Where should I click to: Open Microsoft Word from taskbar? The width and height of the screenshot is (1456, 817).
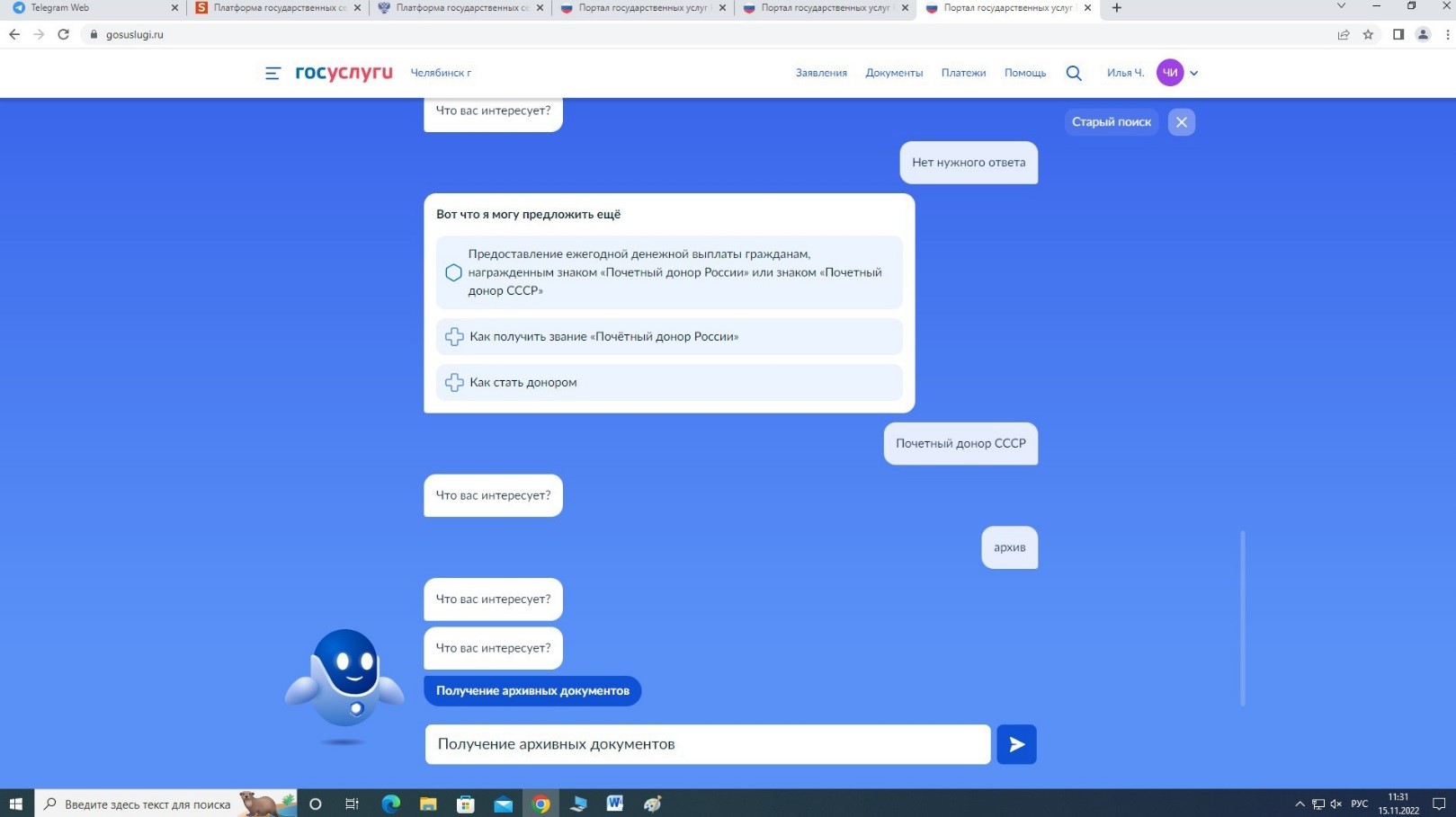tap(615, 804)
